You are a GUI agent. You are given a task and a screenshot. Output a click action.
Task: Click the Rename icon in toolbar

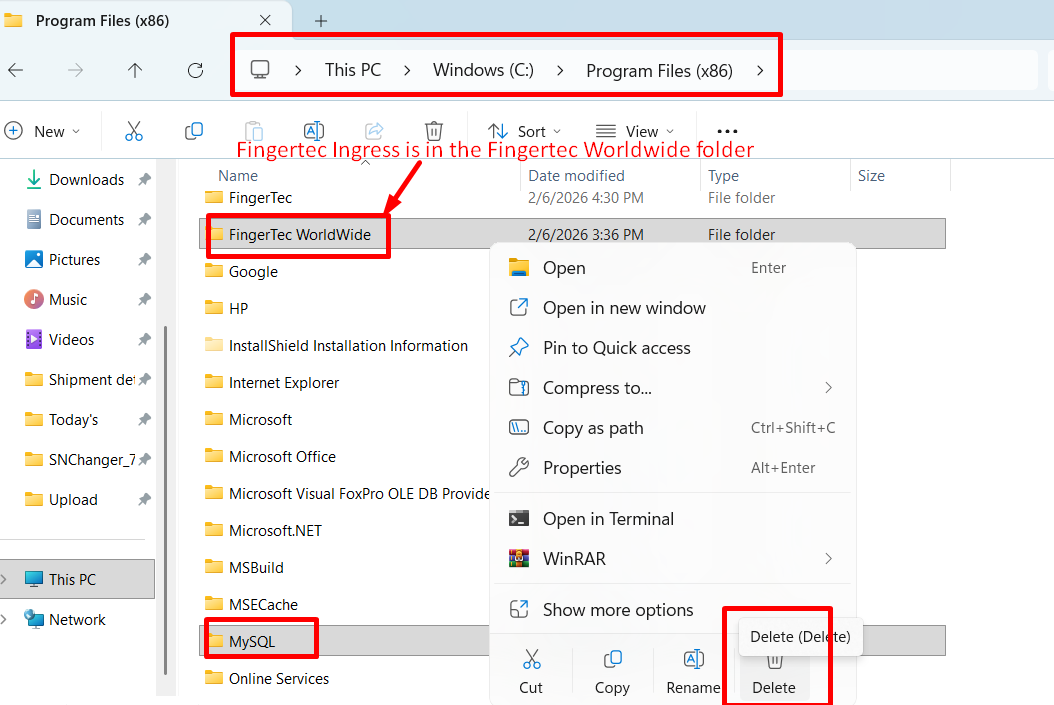coord(314,131)
